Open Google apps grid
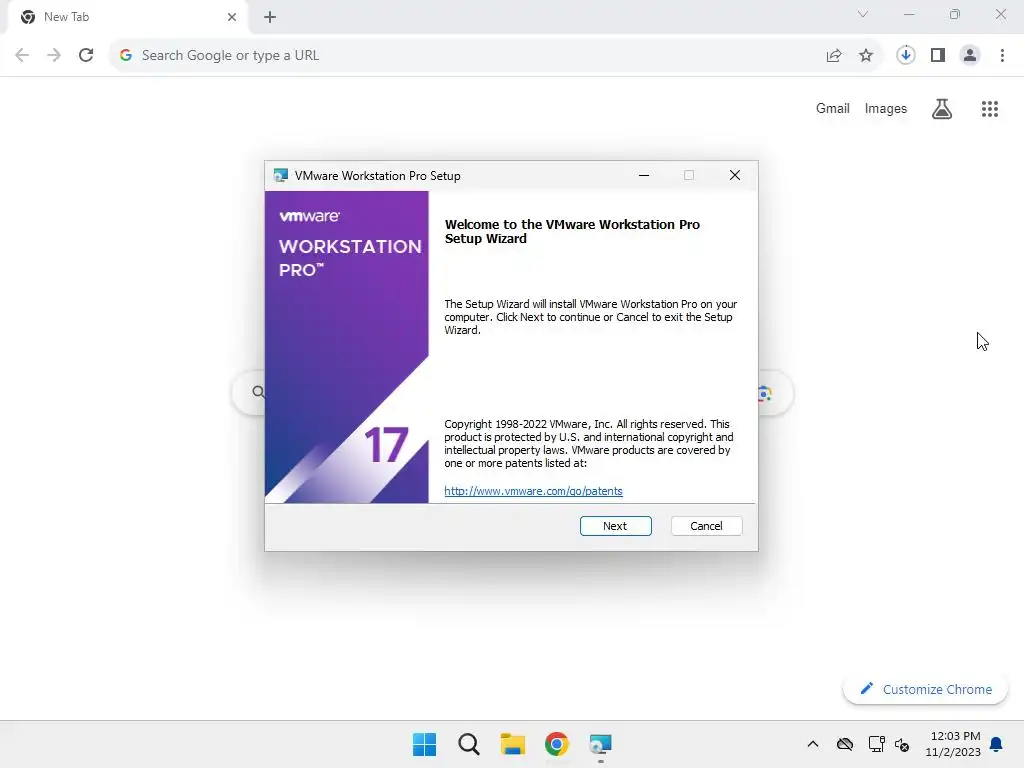 990,108
